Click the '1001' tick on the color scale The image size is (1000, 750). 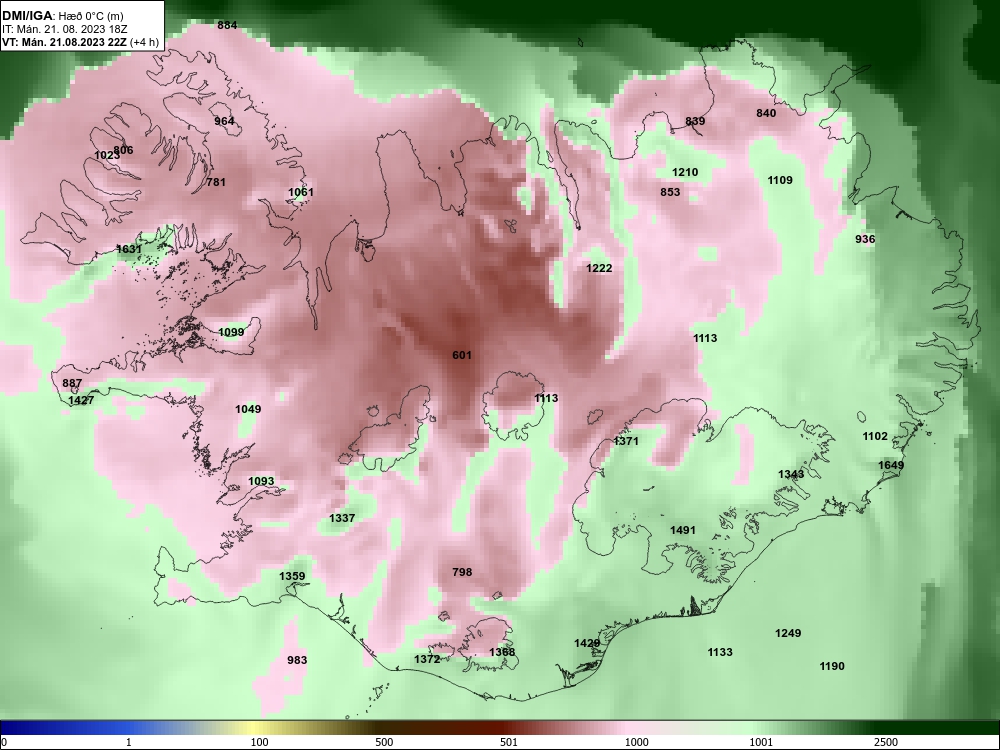761,742
